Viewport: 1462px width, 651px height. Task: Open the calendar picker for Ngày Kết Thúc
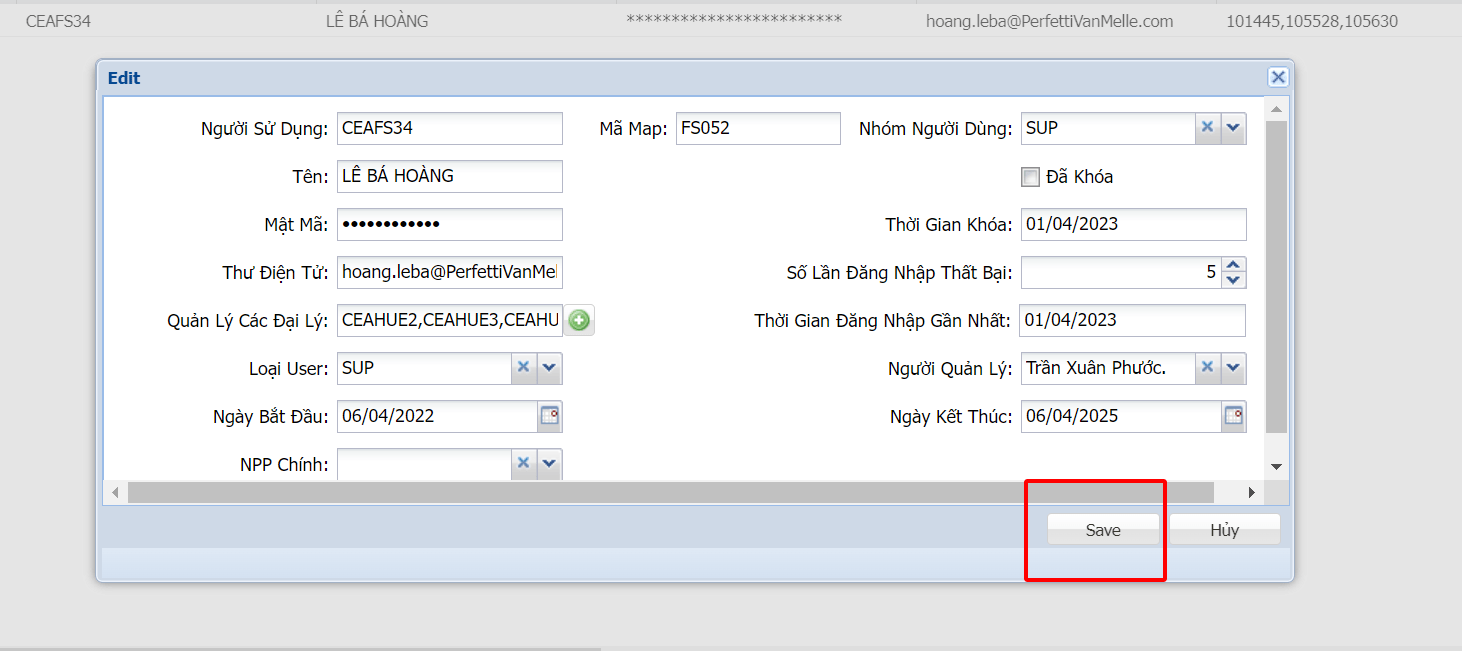[1234, 416]
